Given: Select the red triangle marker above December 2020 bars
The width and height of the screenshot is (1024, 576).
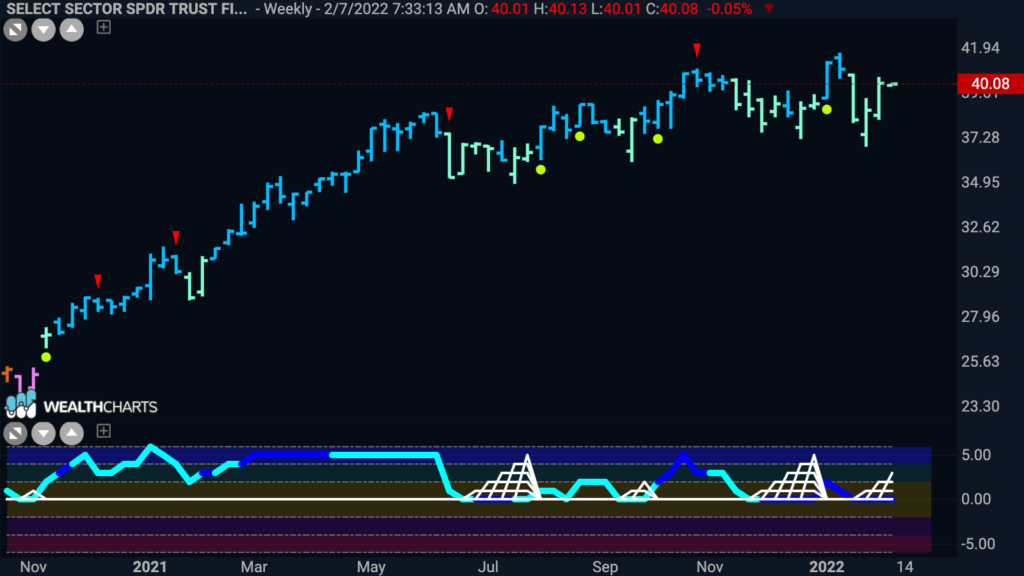Looking at the screenshot, I should (98, 281).
